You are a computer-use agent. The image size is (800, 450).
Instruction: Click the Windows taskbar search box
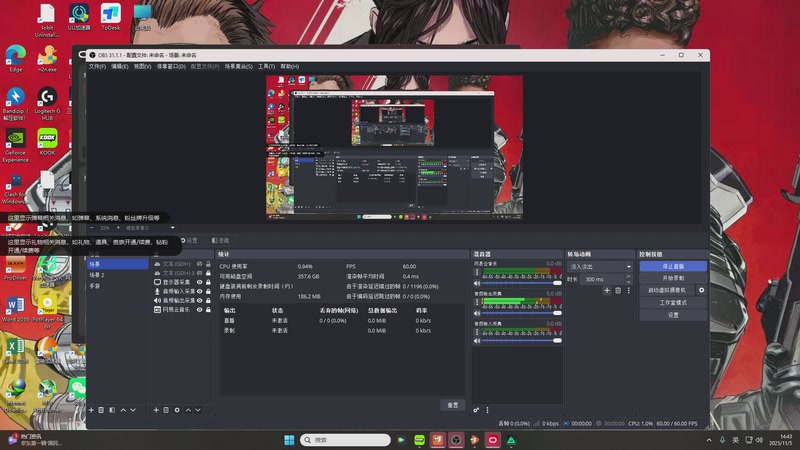(345, 440)
